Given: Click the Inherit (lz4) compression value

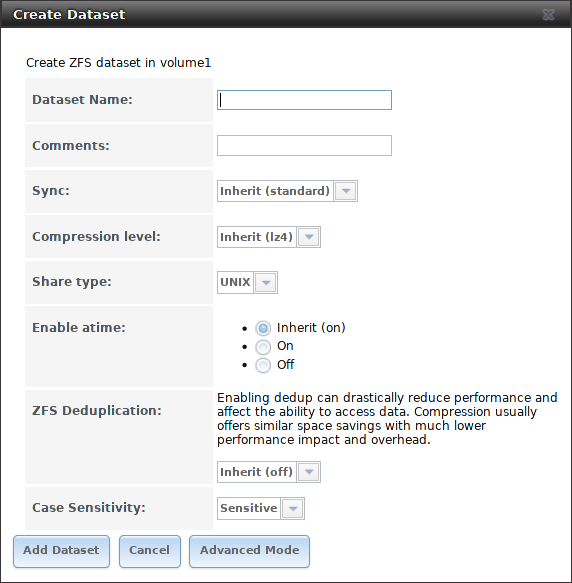Looking at the screenshot, I should click(x=257, y=237).
